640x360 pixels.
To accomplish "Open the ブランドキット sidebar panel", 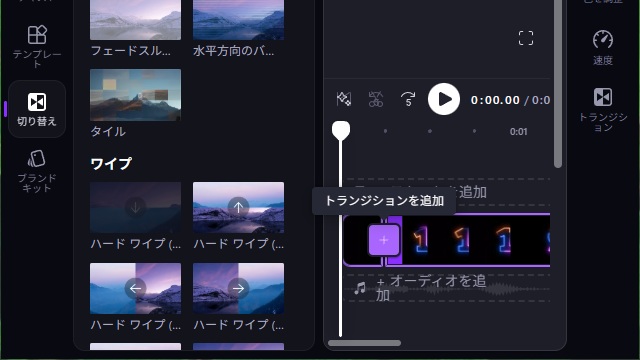I will 37,171.
